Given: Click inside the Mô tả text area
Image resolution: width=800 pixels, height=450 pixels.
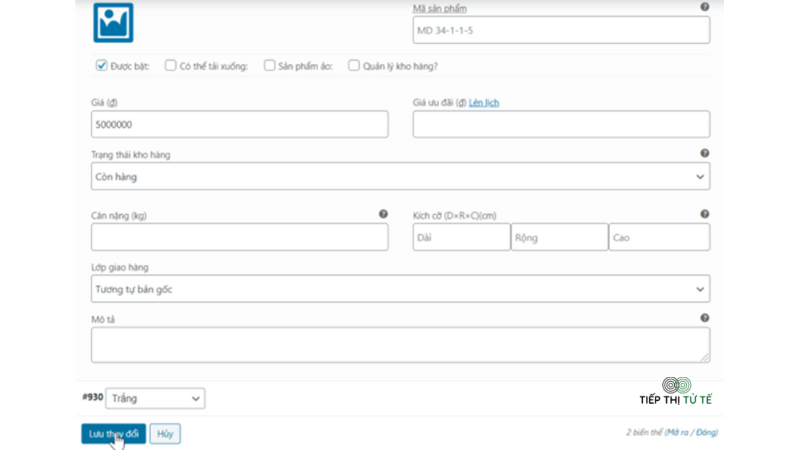Looking at the screenshot, I should coord(401,345).
